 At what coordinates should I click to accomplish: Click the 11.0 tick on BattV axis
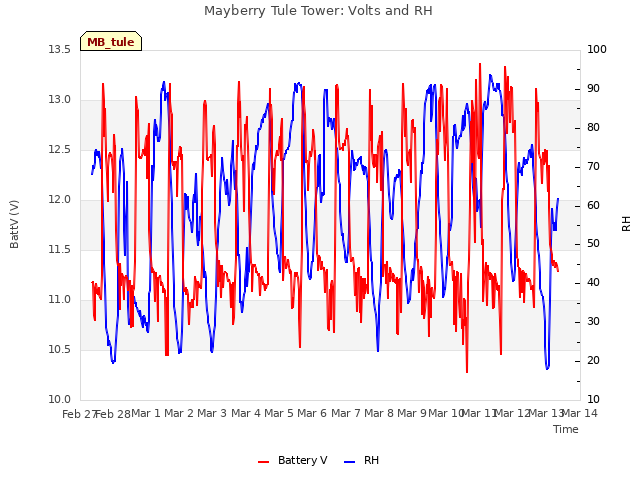[x=60, y=300]
